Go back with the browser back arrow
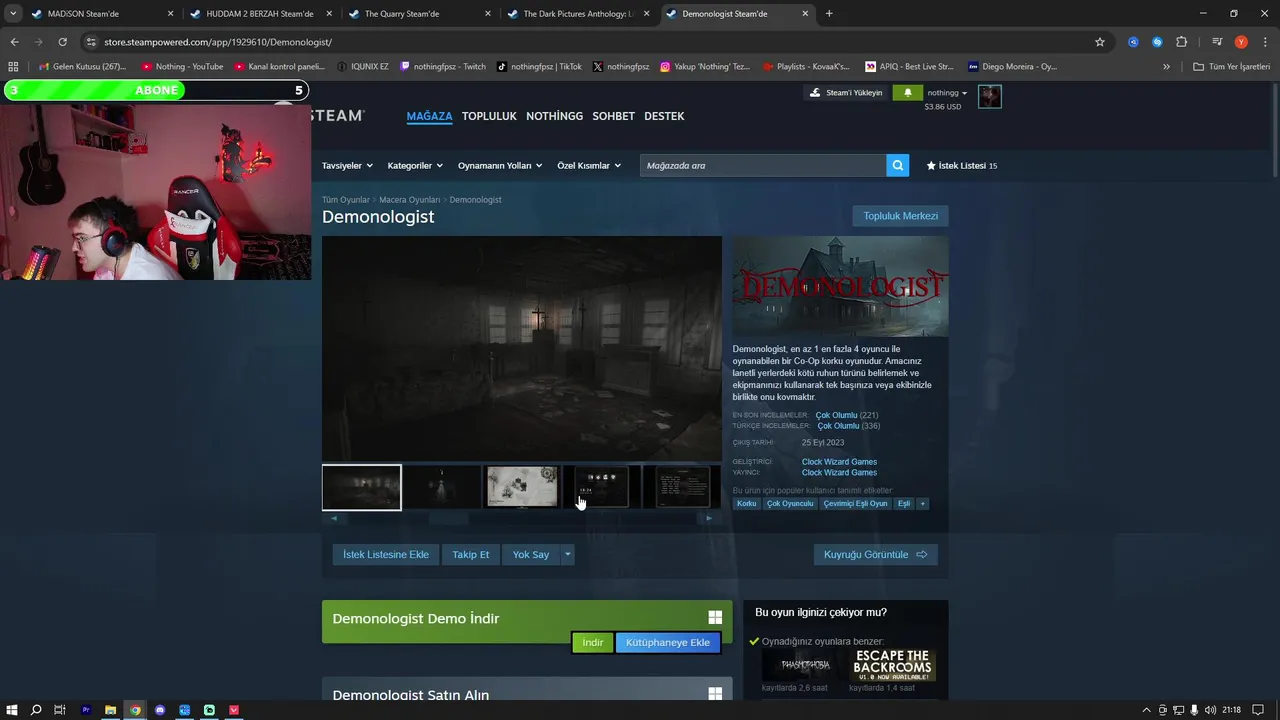The image size is (1280, 720). [x=14, y=42]
